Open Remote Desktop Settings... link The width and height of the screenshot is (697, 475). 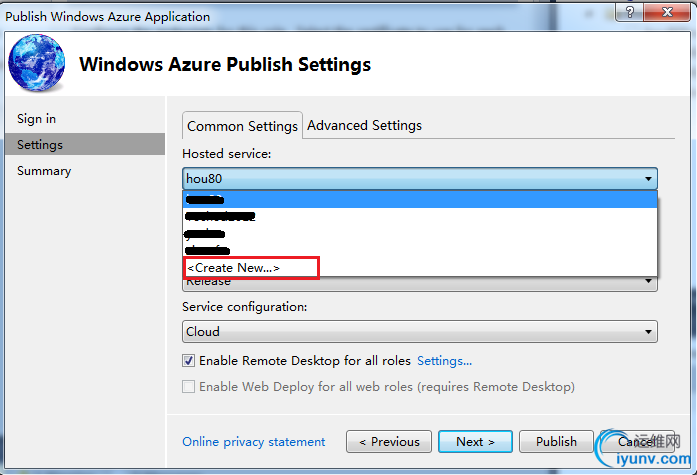click(x=445, y=361)
